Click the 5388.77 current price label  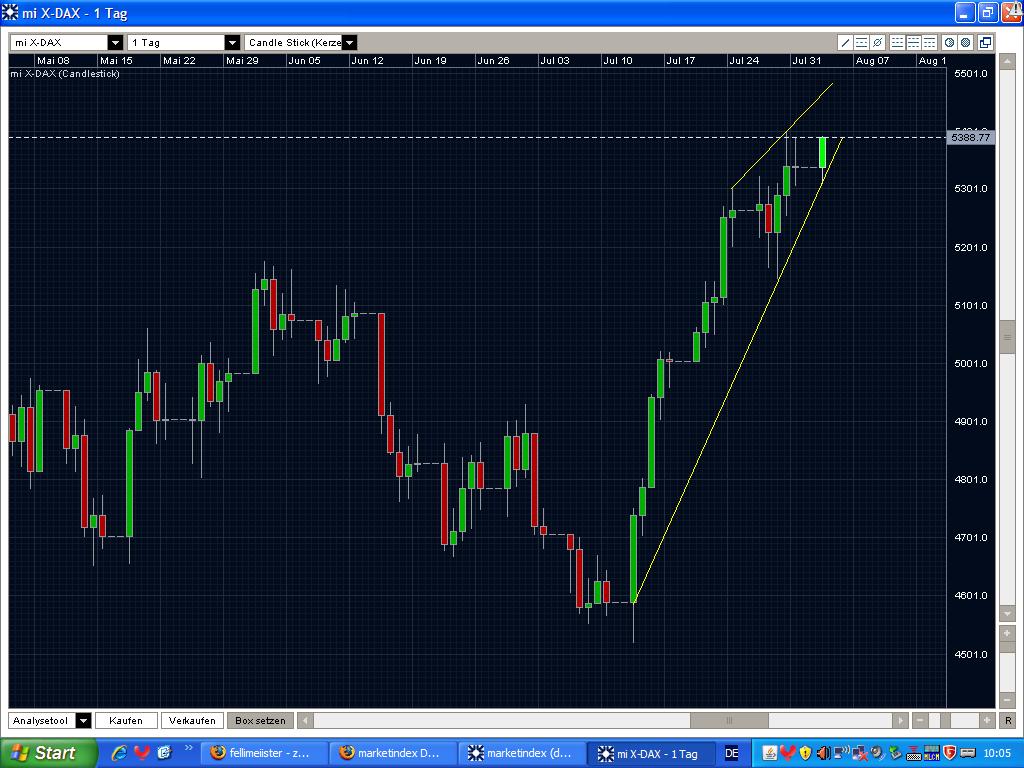tap(970, 137)
